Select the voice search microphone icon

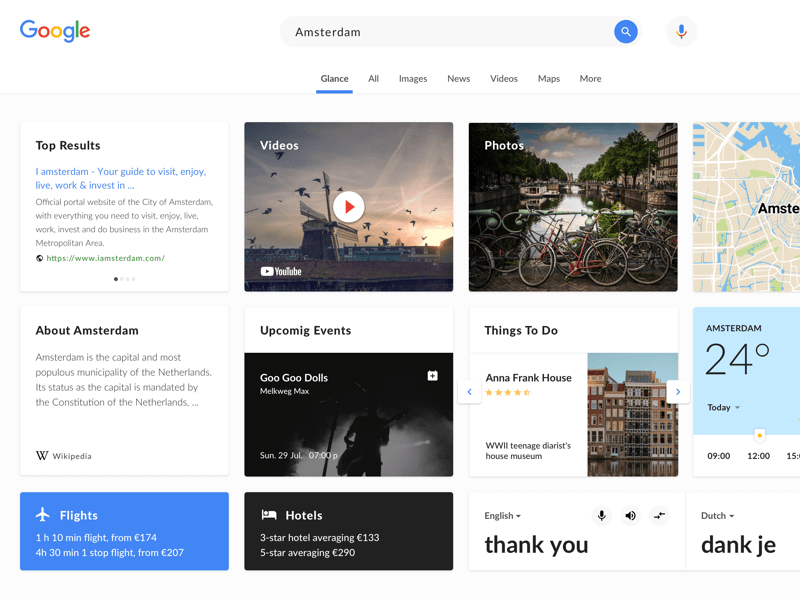(681, 31)
